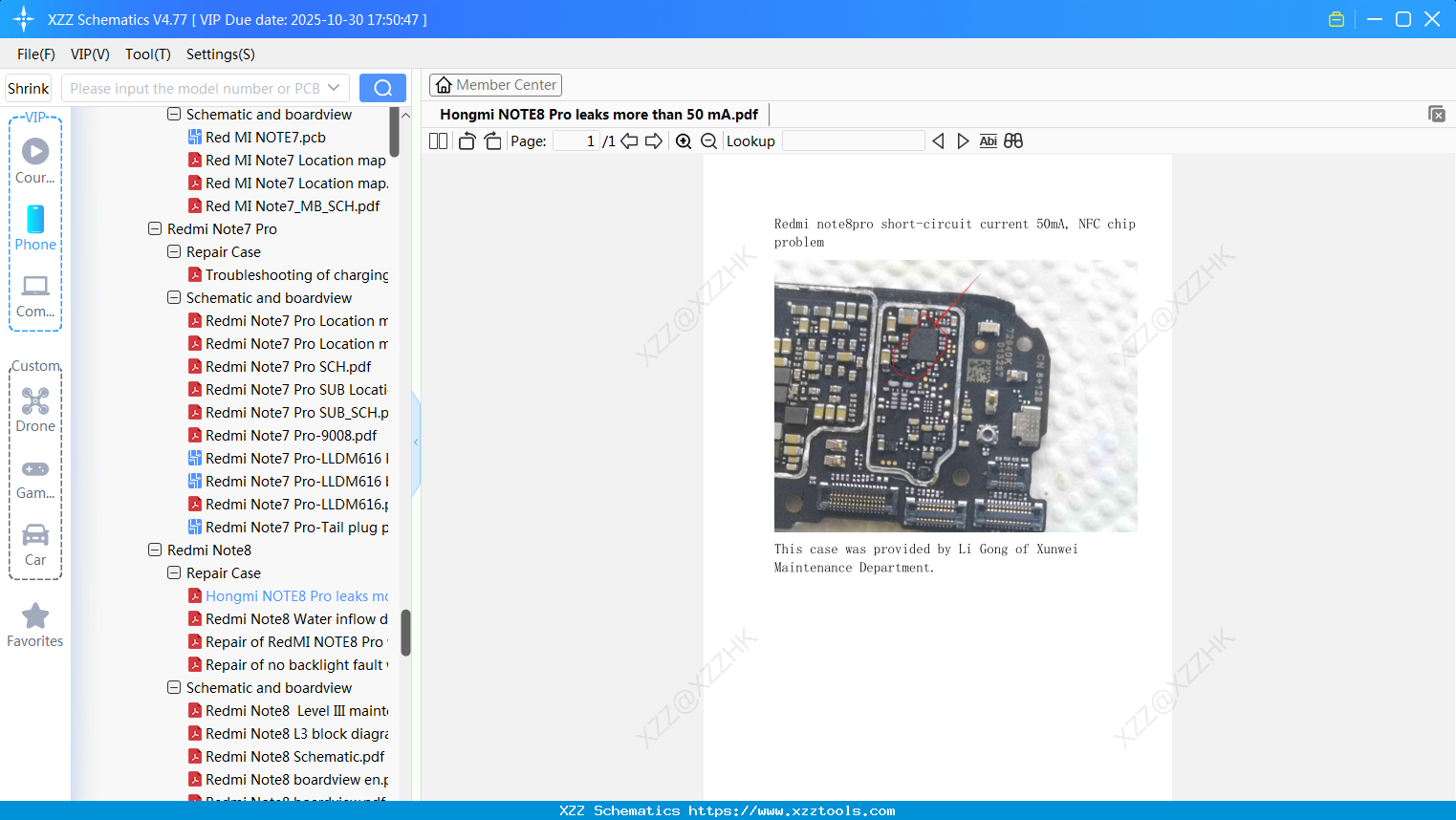Open the Game console category
1456x820 pixels.
[x=35, y=478]
